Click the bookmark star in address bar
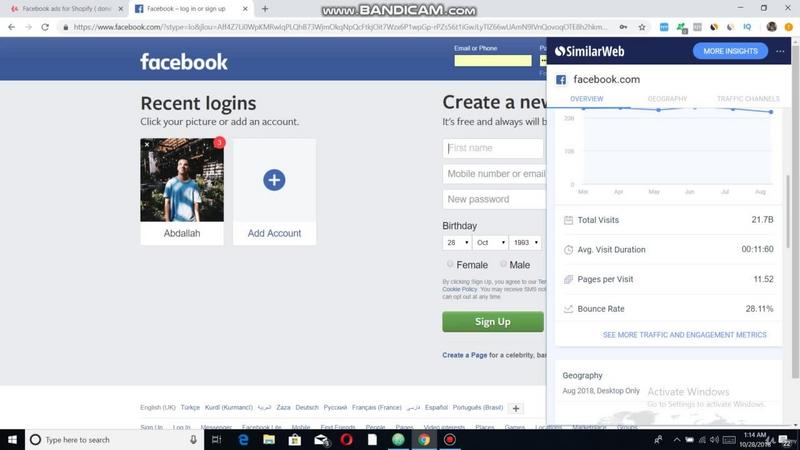Screen dimensions: 800x450 (x=642, y=27)
